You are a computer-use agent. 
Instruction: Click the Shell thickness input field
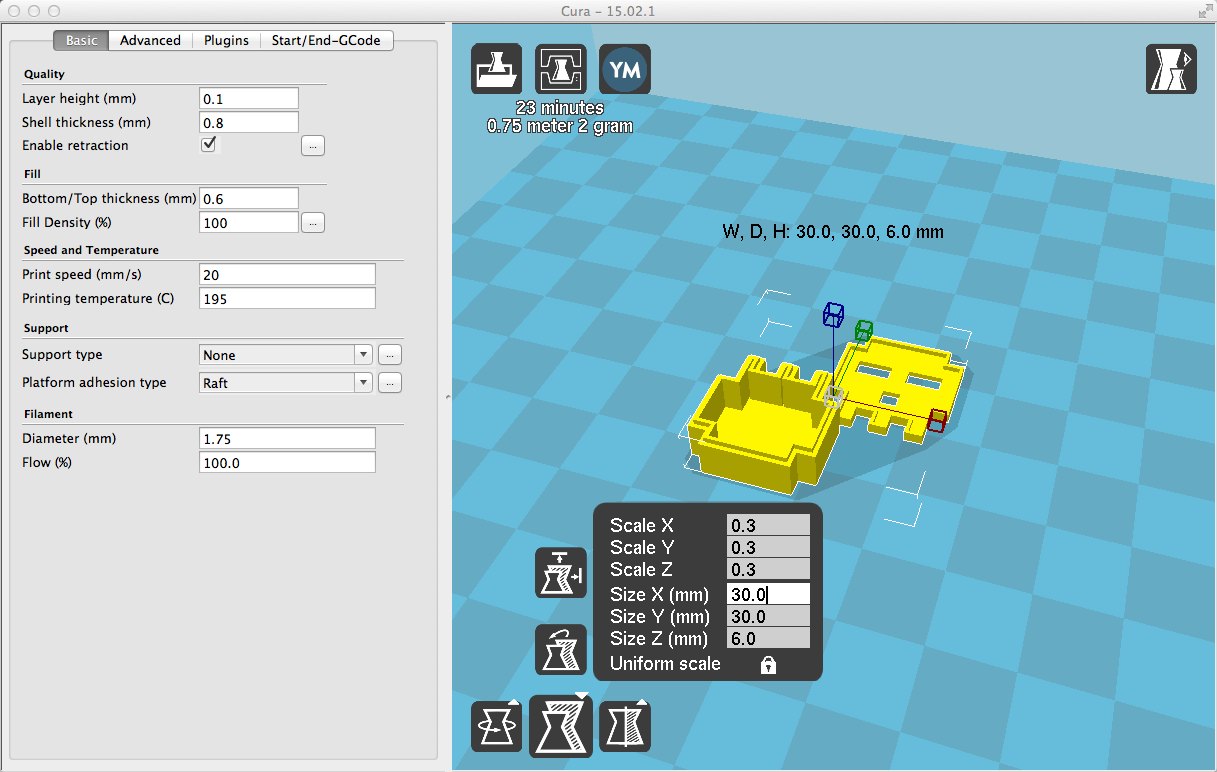(x=249, y=122)
